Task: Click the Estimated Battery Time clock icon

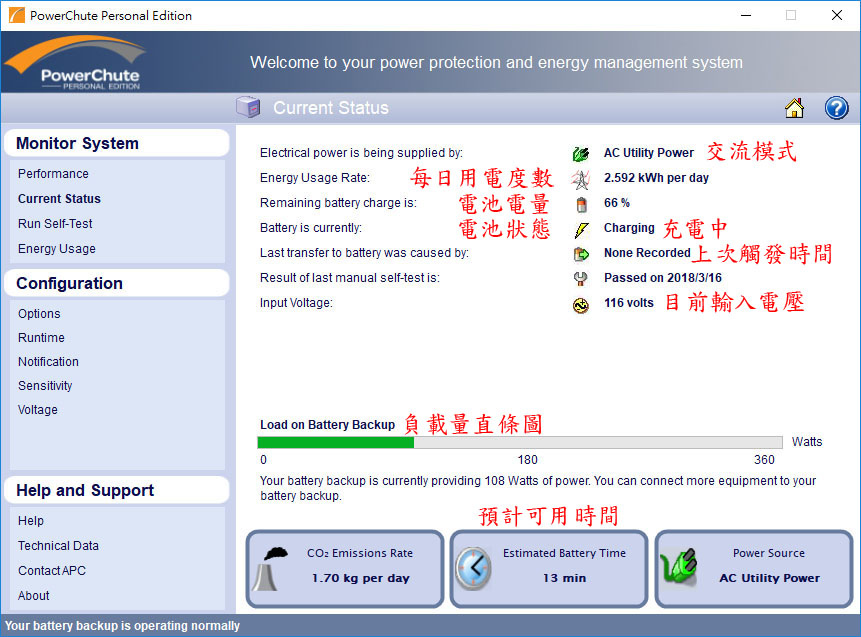Action: click(473, 568)
